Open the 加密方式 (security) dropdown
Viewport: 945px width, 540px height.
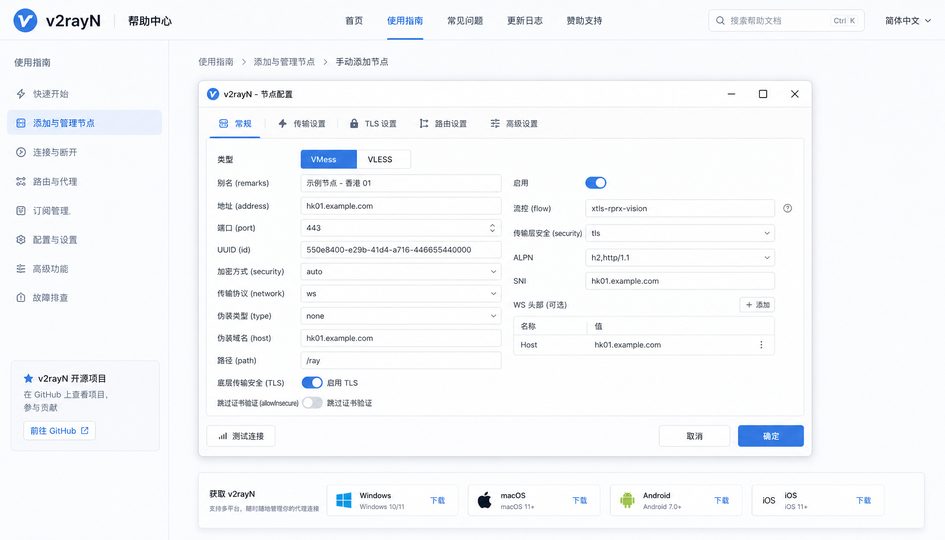tap(401, 272)
